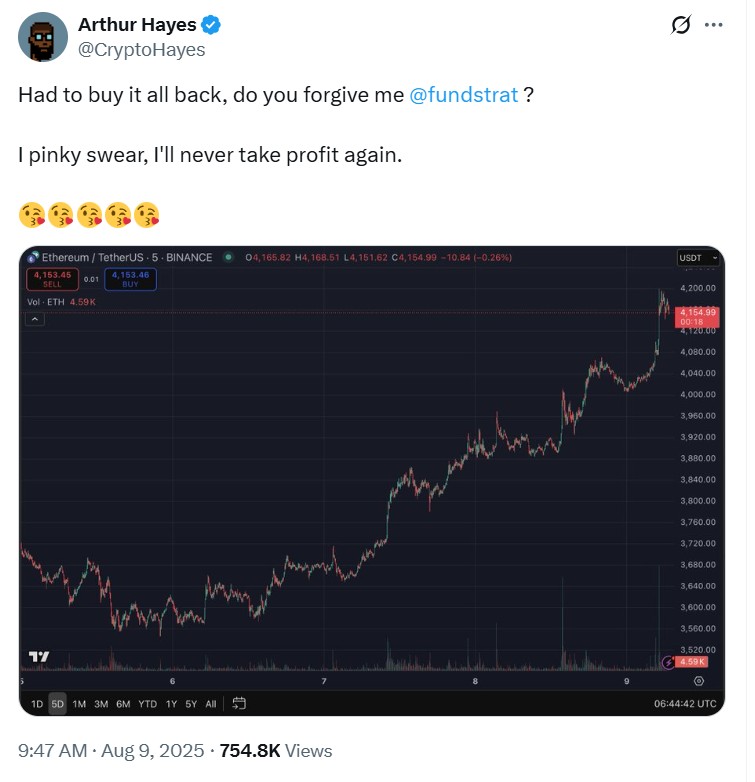Viewport: 755px width, 782px height.
Task: Show the All time range
Action: click(x=210, y=704)
